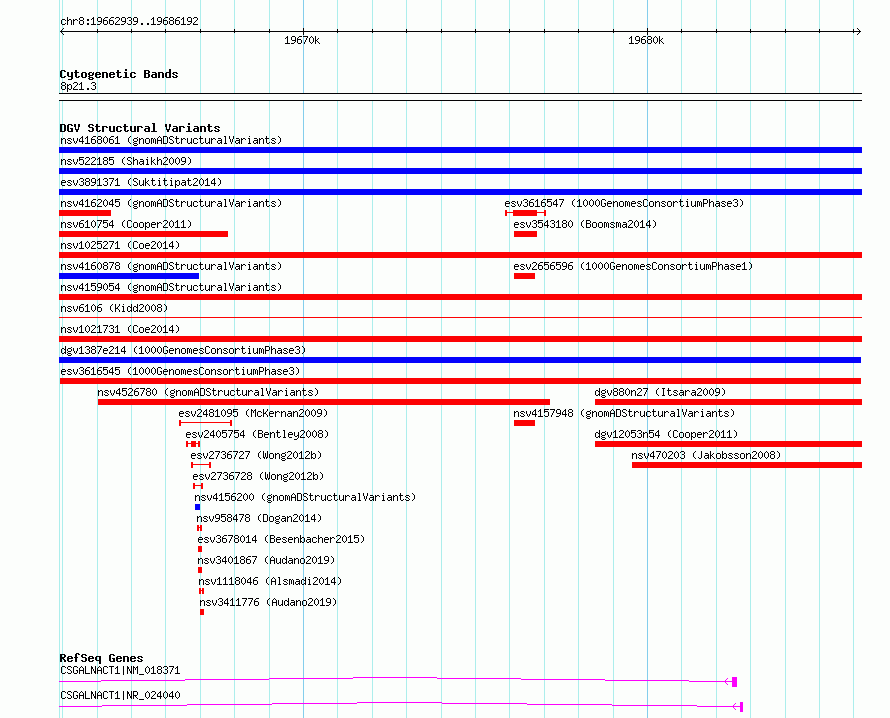
Task: Click the ruler's left arrowhead
Action: pos(62,32)
